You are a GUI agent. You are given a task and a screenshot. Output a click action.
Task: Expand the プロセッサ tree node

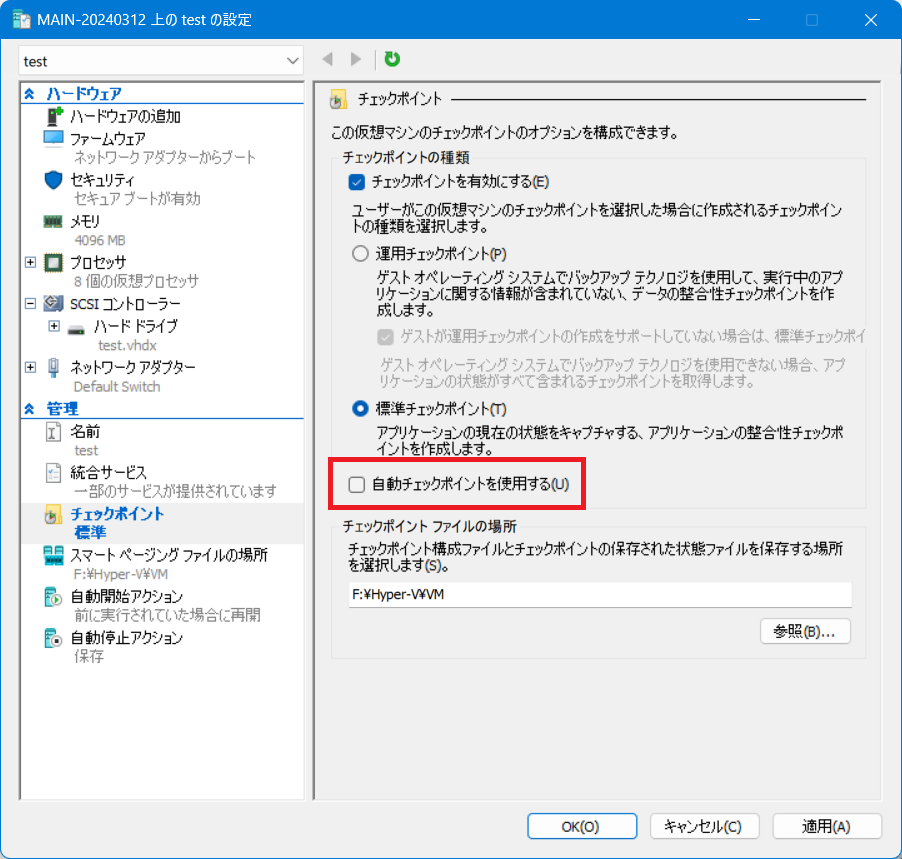tap(30, 262)
